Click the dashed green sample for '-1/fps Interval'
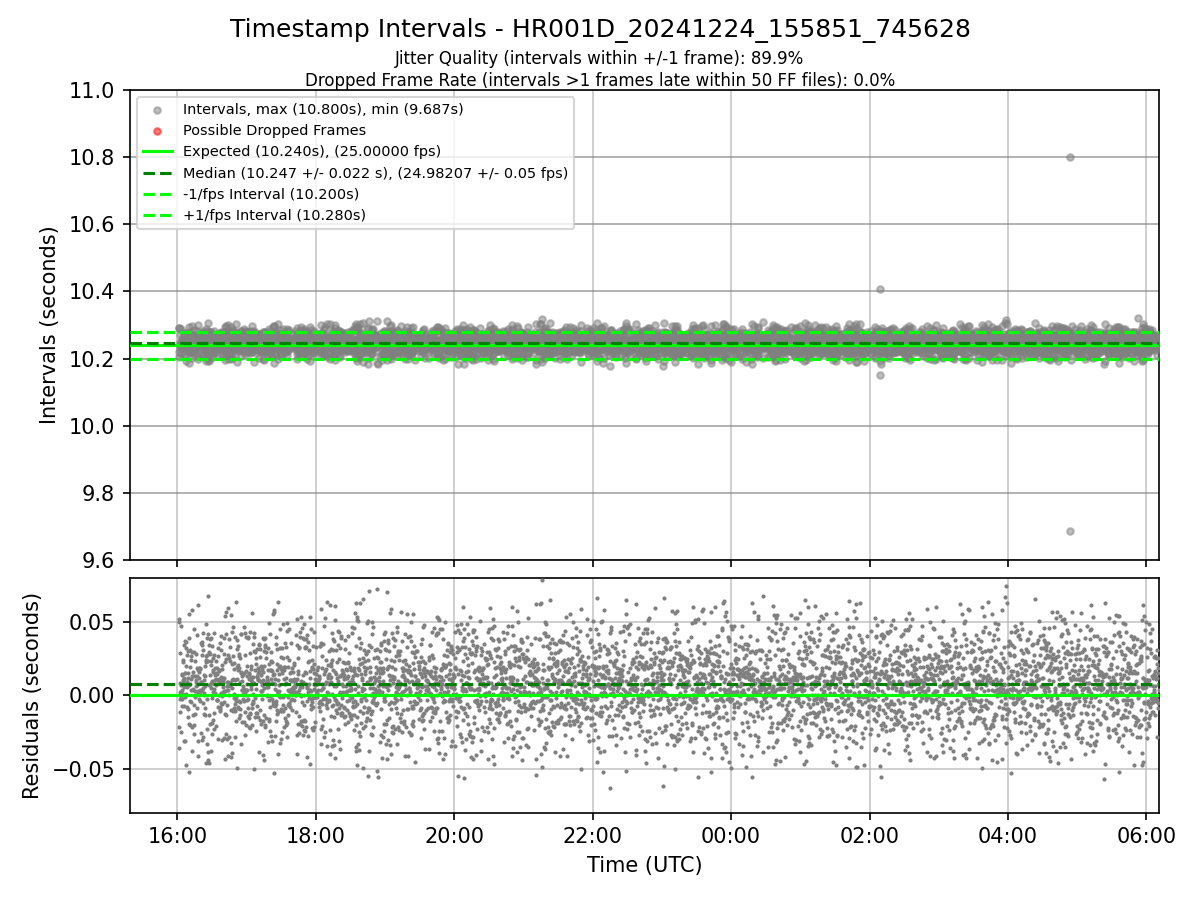 [157, 194]
